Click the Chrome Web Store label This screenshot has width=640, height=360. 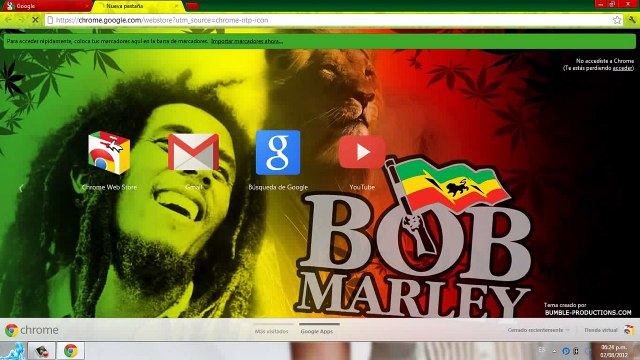click(x=109, y=187)
